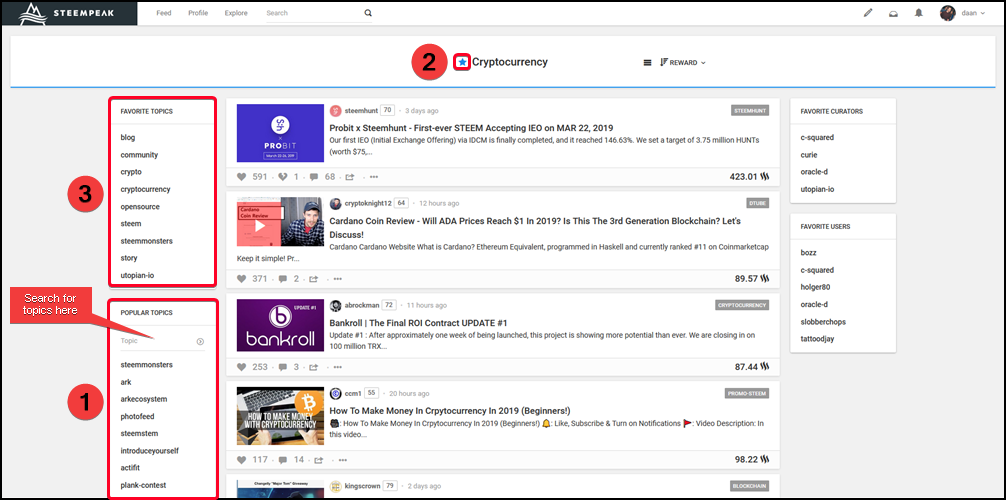Visit author steemhunt's profile
This screenshot has width=1006, height=500.
(361, 111)
